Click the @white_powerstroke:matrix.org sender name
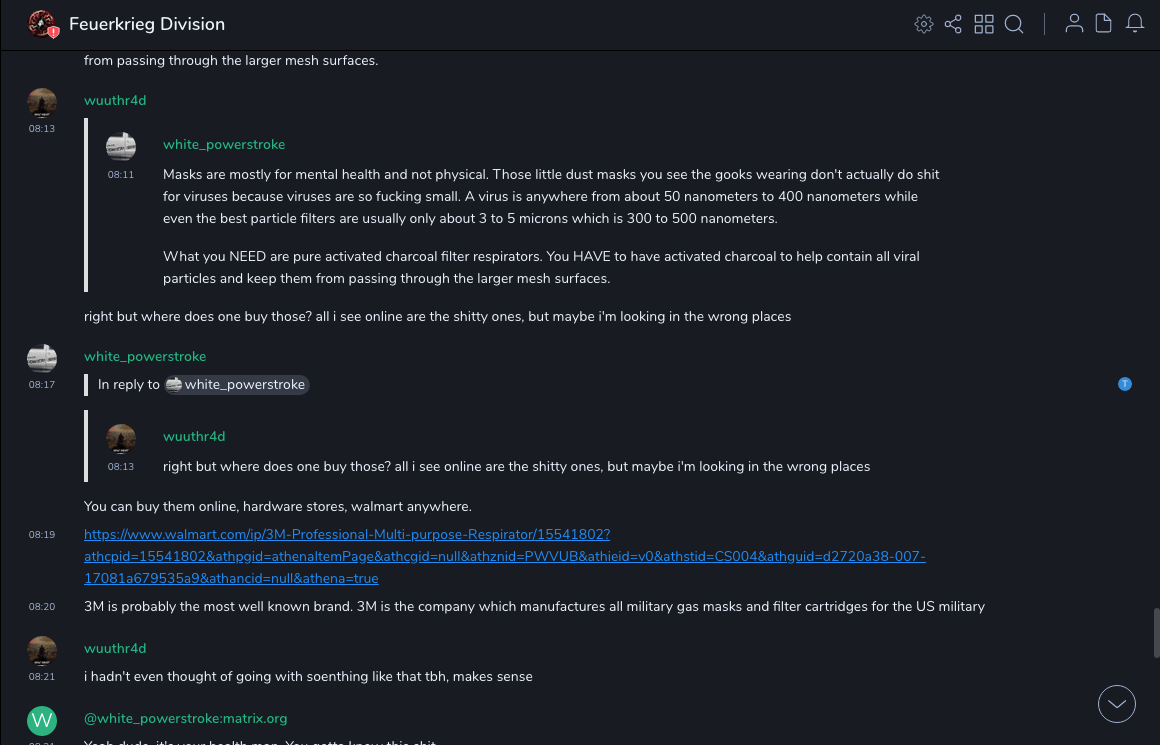 coord(186,718)
